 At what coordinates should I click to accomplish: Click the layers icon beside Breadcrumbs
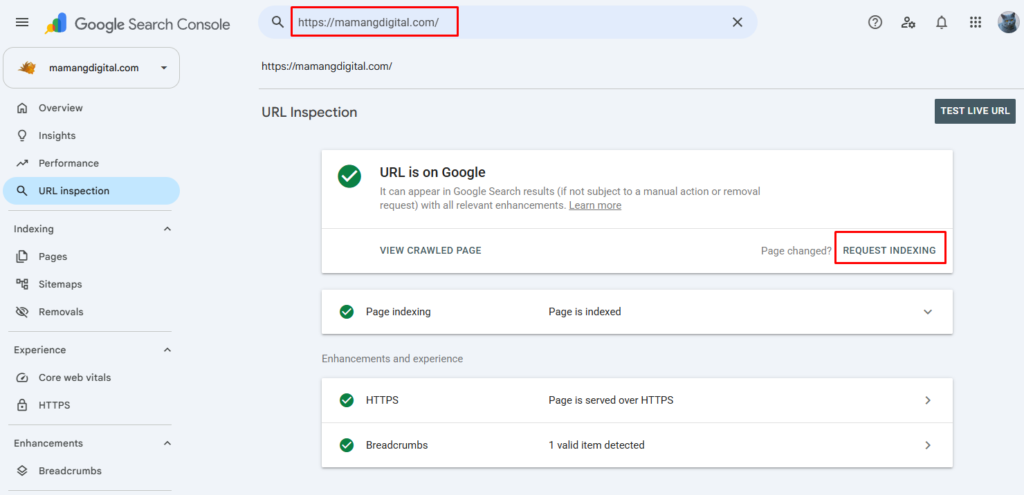[22, 471]
